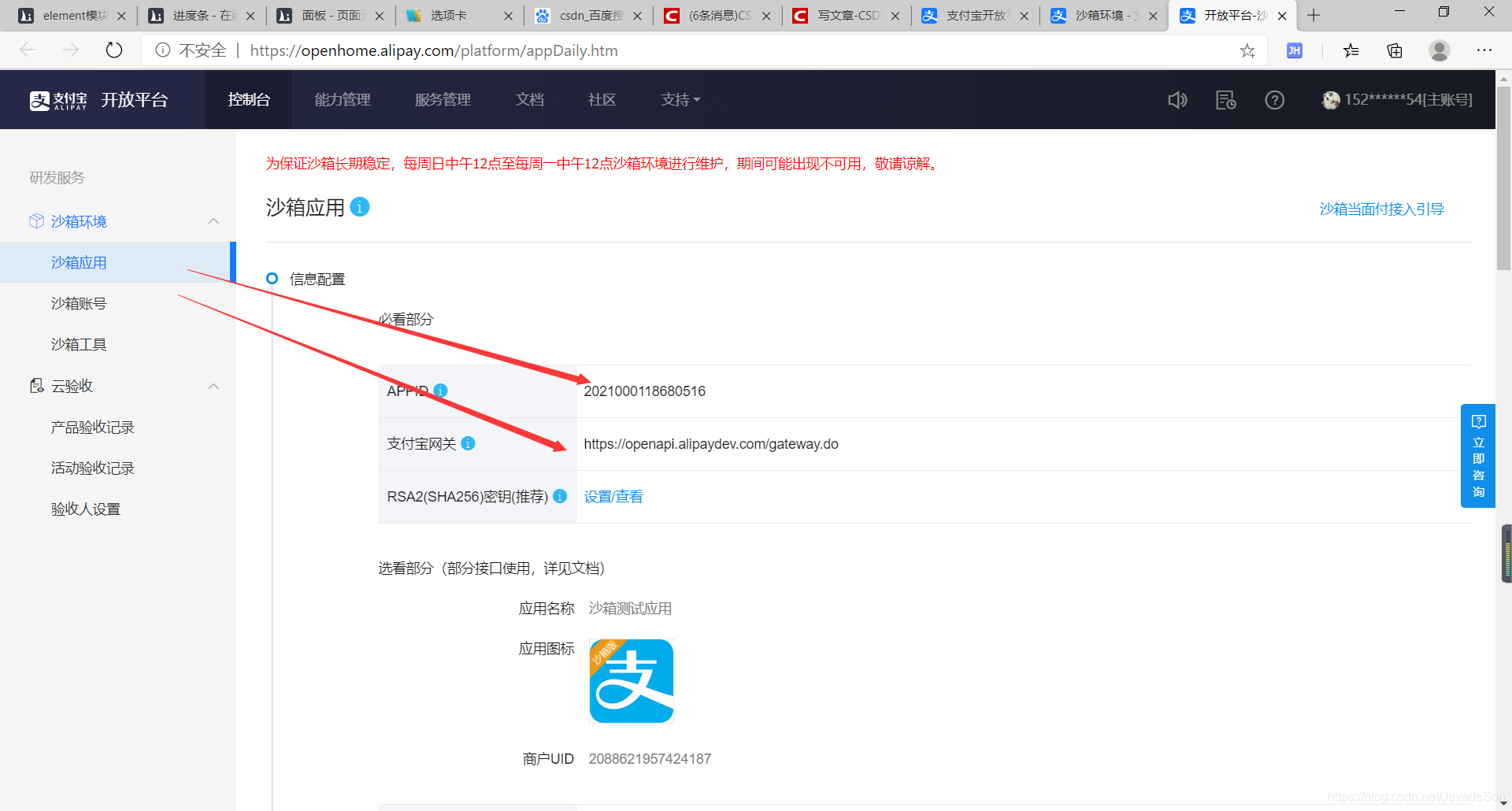
Task: Click info icon next to 沙箱应用 heading
Action: [360, 206]
